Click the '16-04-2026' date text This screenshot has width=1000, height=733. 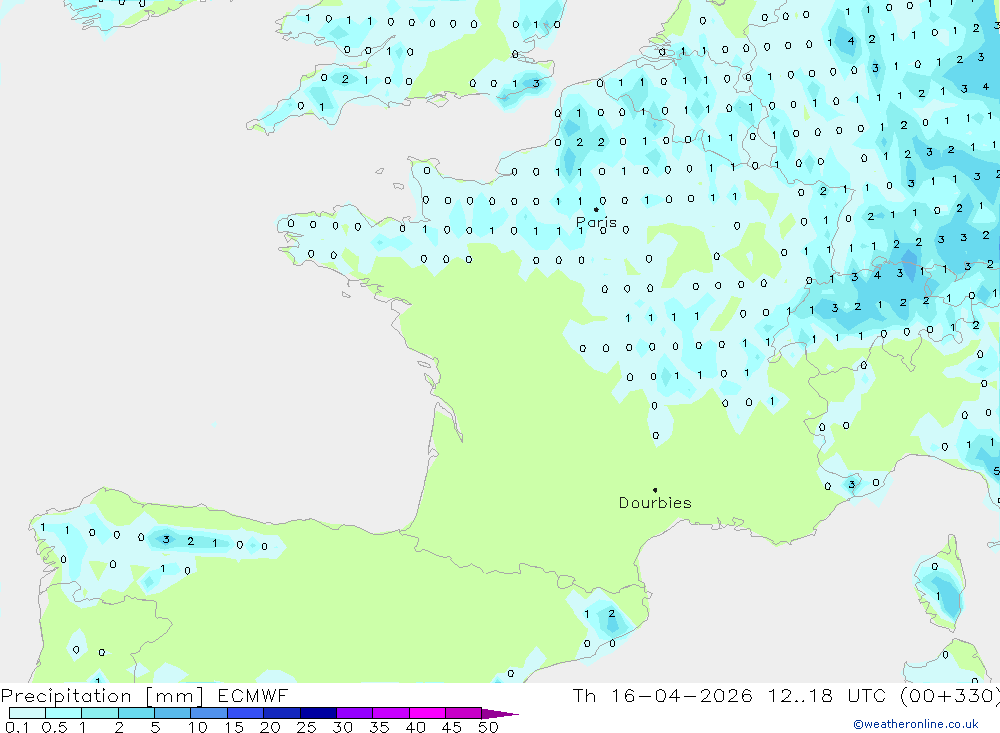tap(682, 696)
